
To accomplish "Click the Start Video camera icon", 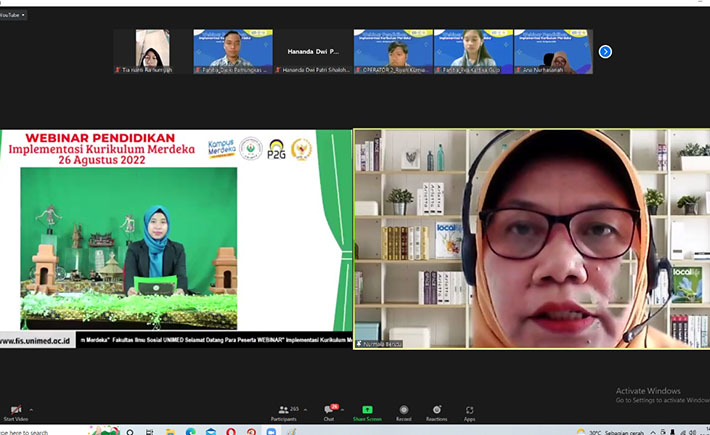I will 16,410.
